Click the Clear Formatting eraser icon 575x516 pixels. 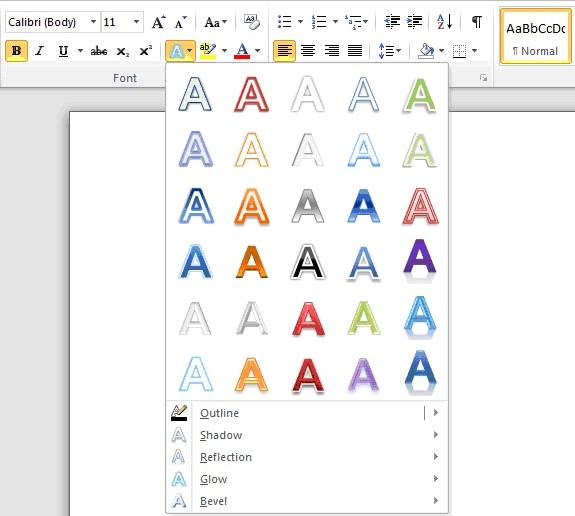252,22
